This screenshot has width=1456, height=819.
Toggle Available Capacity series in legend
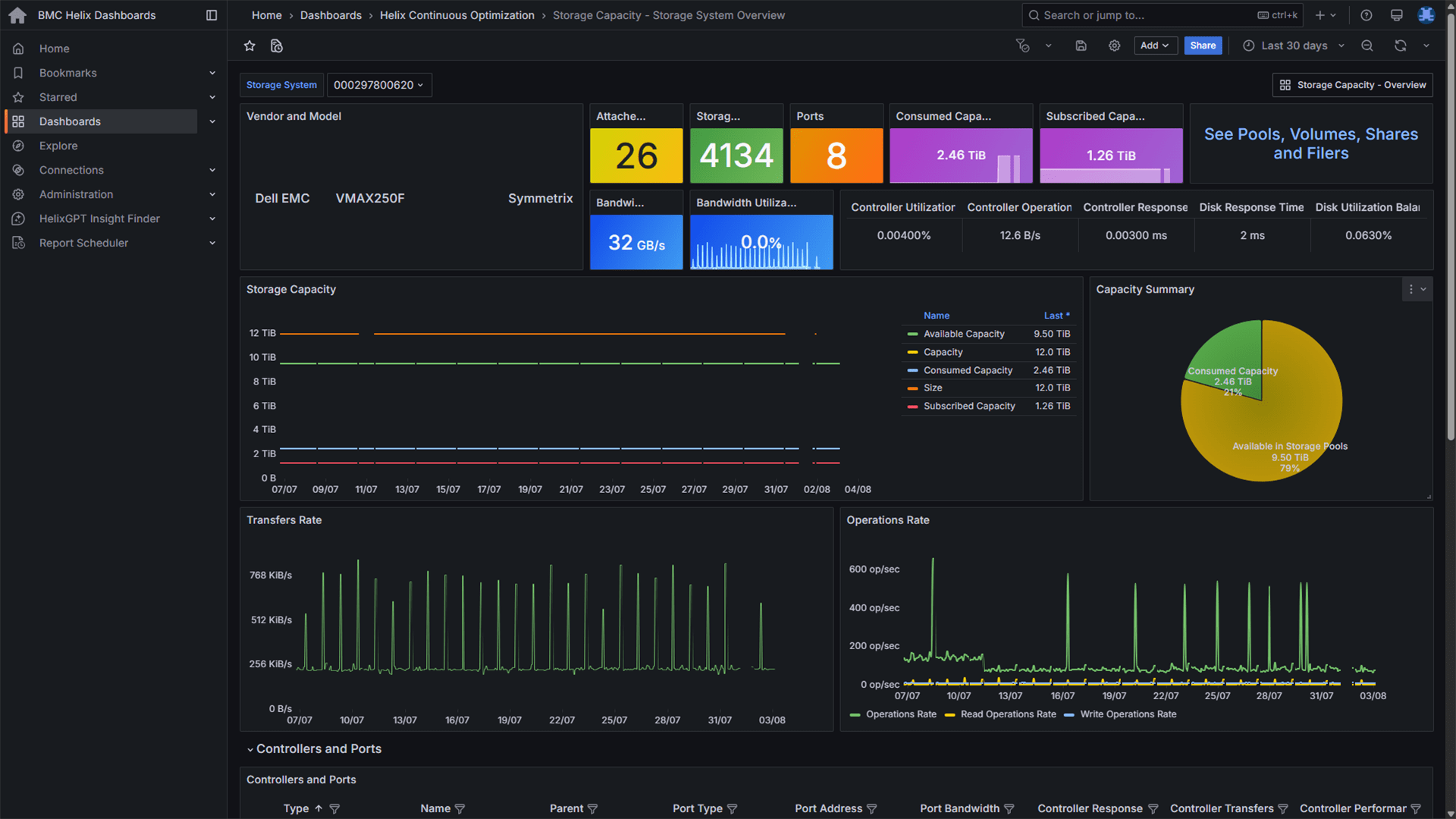963,334
